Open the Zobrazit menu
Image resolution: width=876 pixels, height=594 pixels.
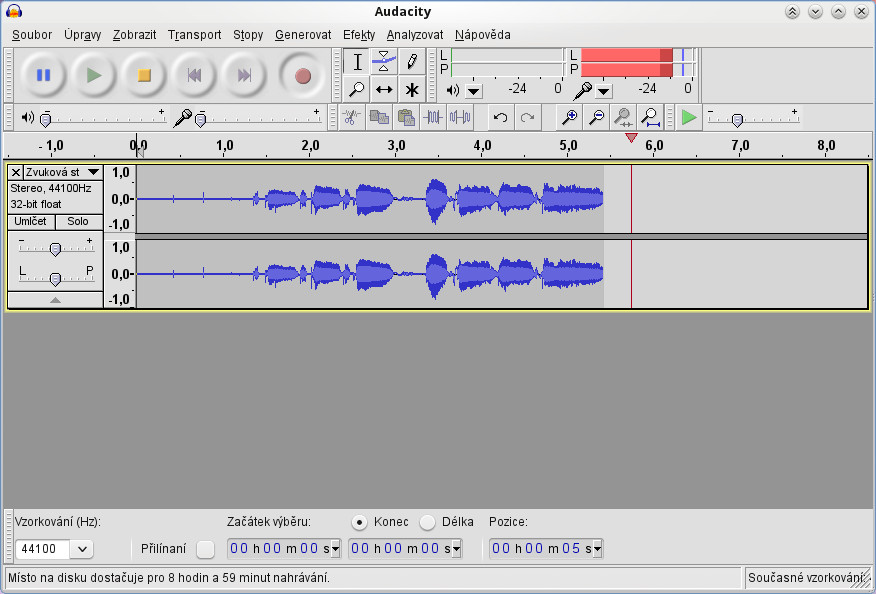pyautogui.click(x=134, y=35)
